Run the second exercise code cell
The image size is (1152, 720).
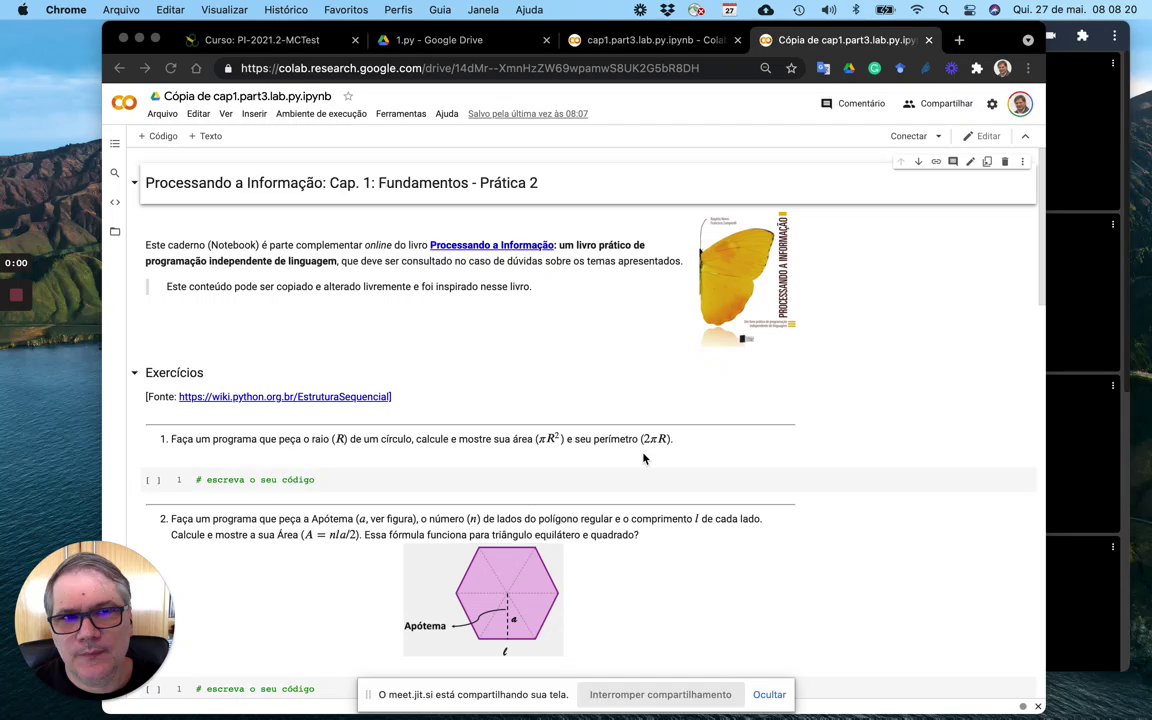coord(153,689)
